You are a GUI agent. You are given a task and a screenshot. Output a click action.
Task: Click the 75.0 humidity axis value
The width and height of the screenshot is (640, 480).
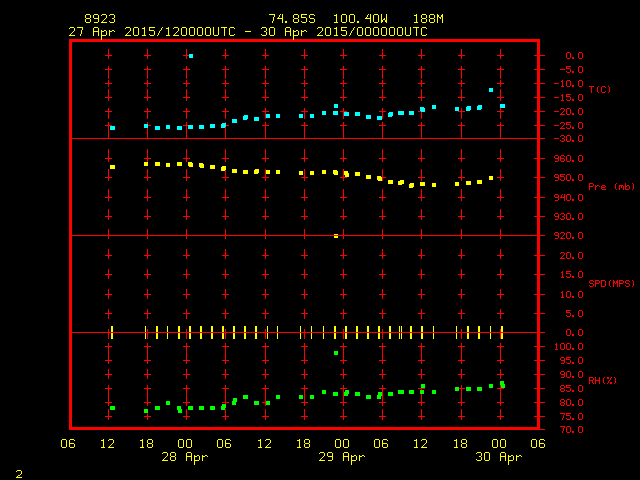[571, 416]
